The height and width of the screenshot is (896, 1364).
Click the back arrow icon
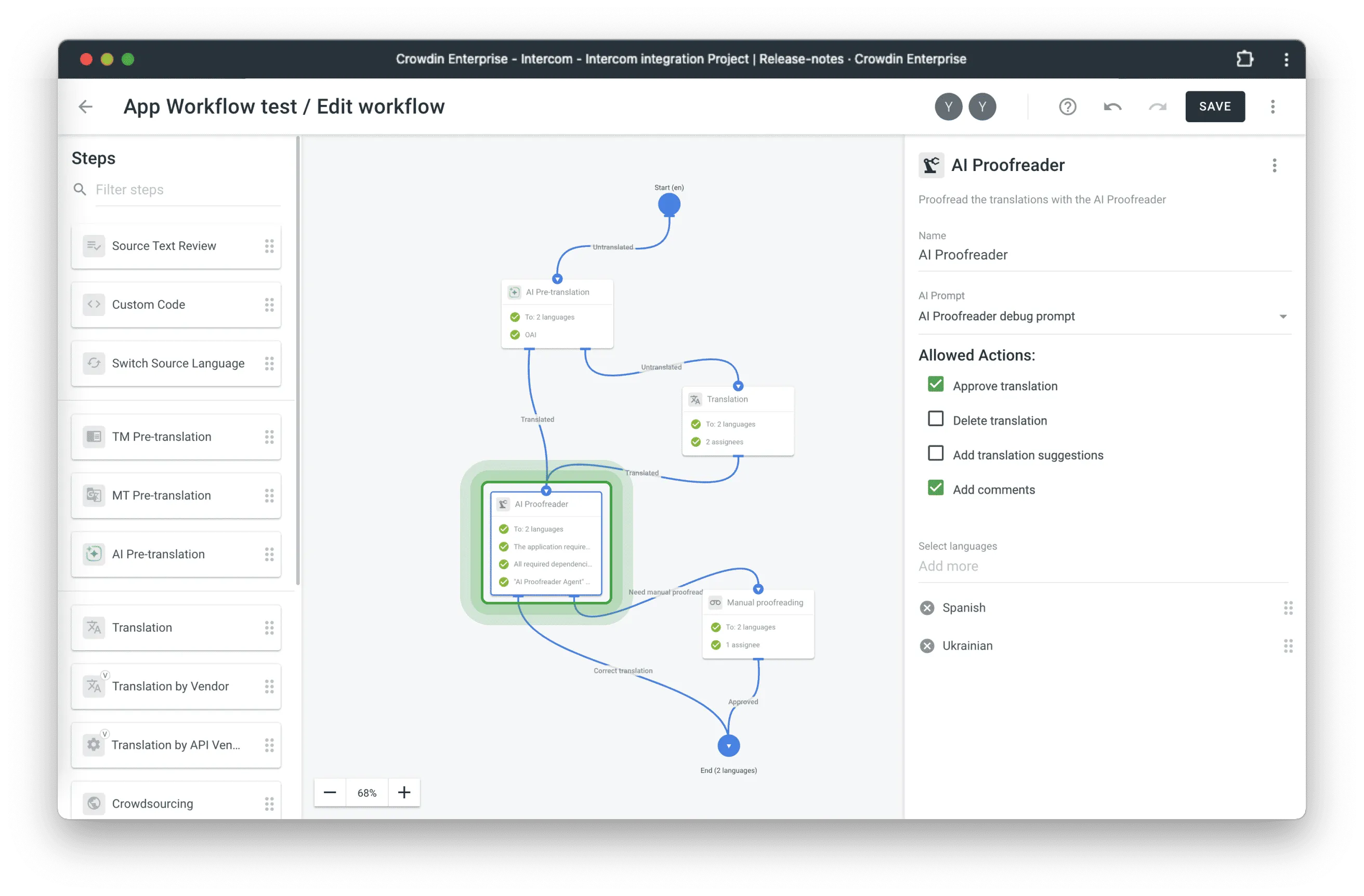pyautogui.click(x=85, y=107)
